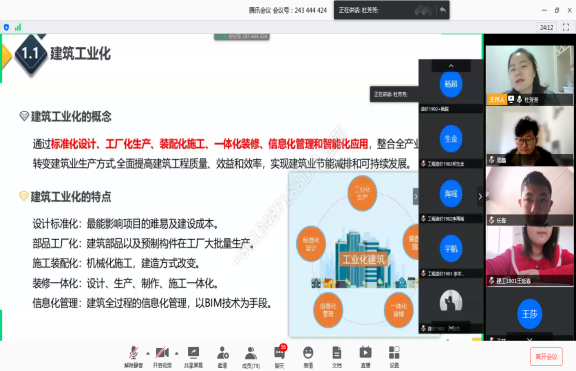Click the active speaker indicator bar at top
This screenshot has width=576, height=371.
[392, 10]
